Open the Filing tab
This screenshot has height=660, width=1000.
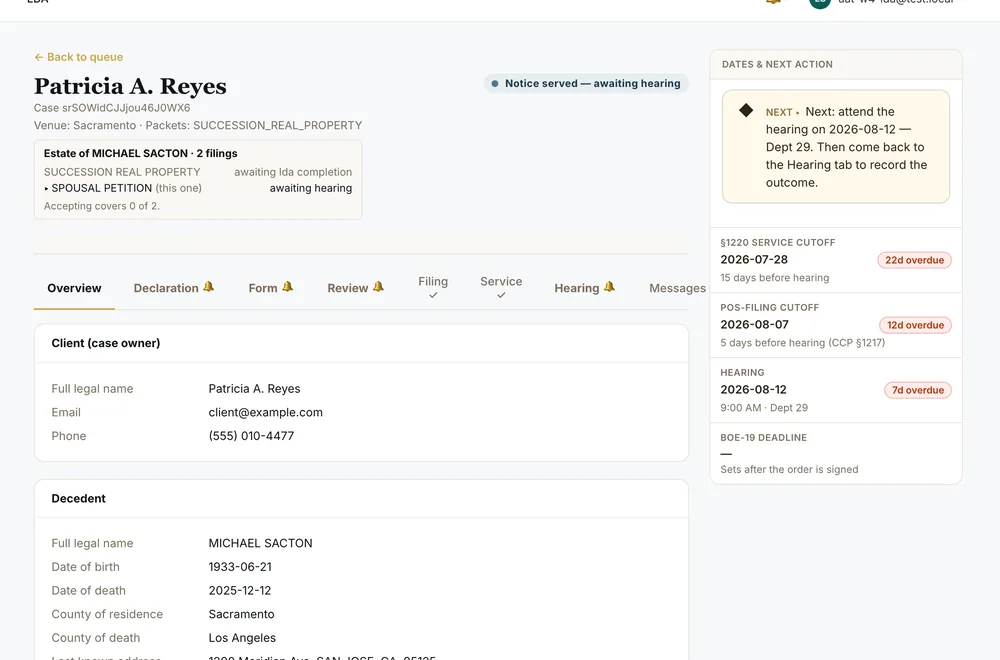click(x=433, y=288)
